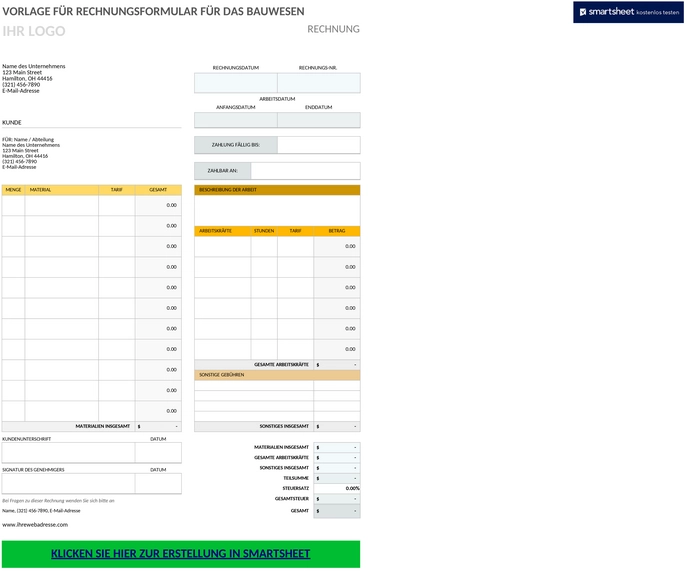Click the Enddatum field

(319, 120)
